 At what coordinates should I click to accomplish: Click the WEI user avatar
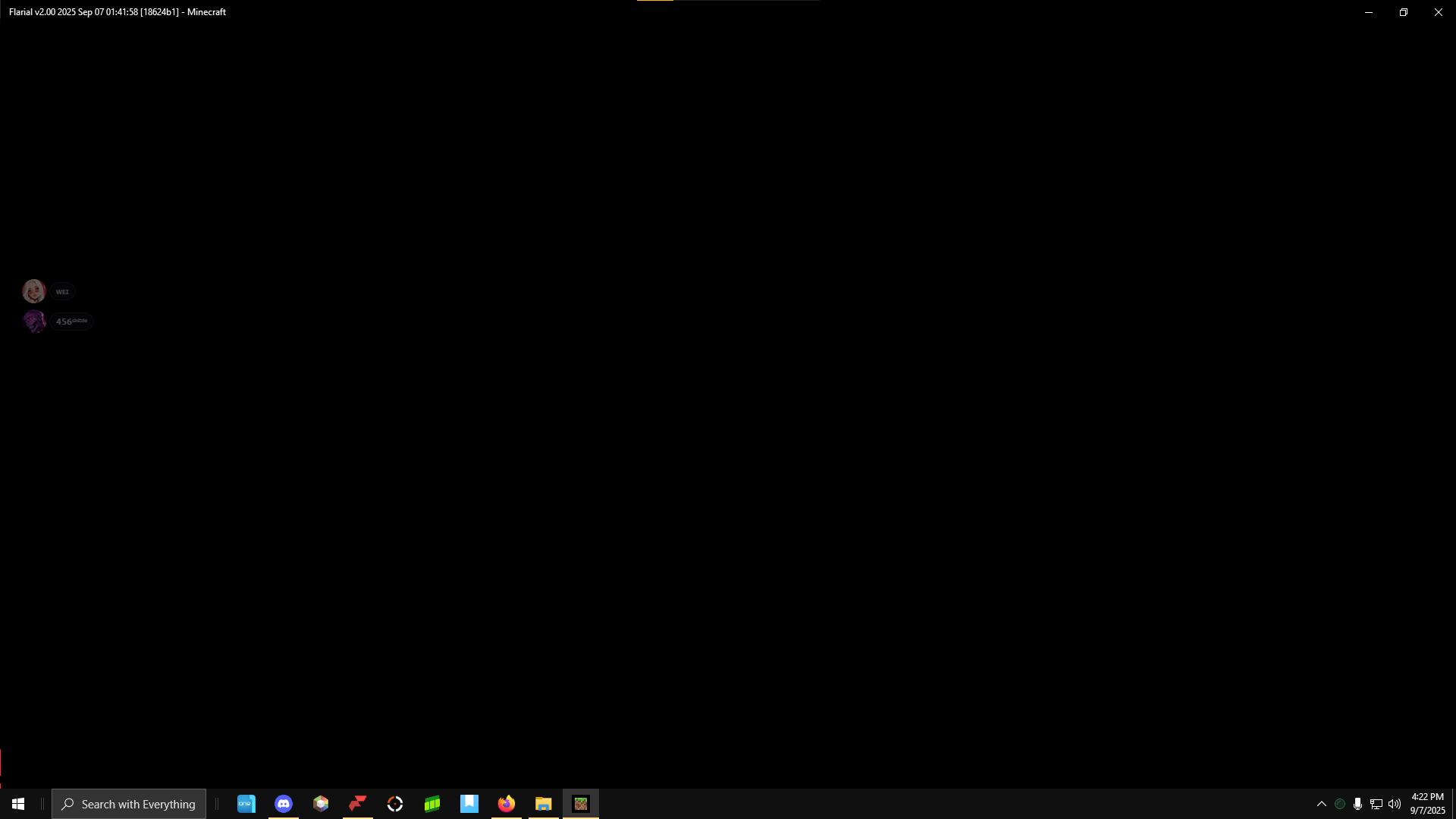pyautogui.click(x=34, y=291)
